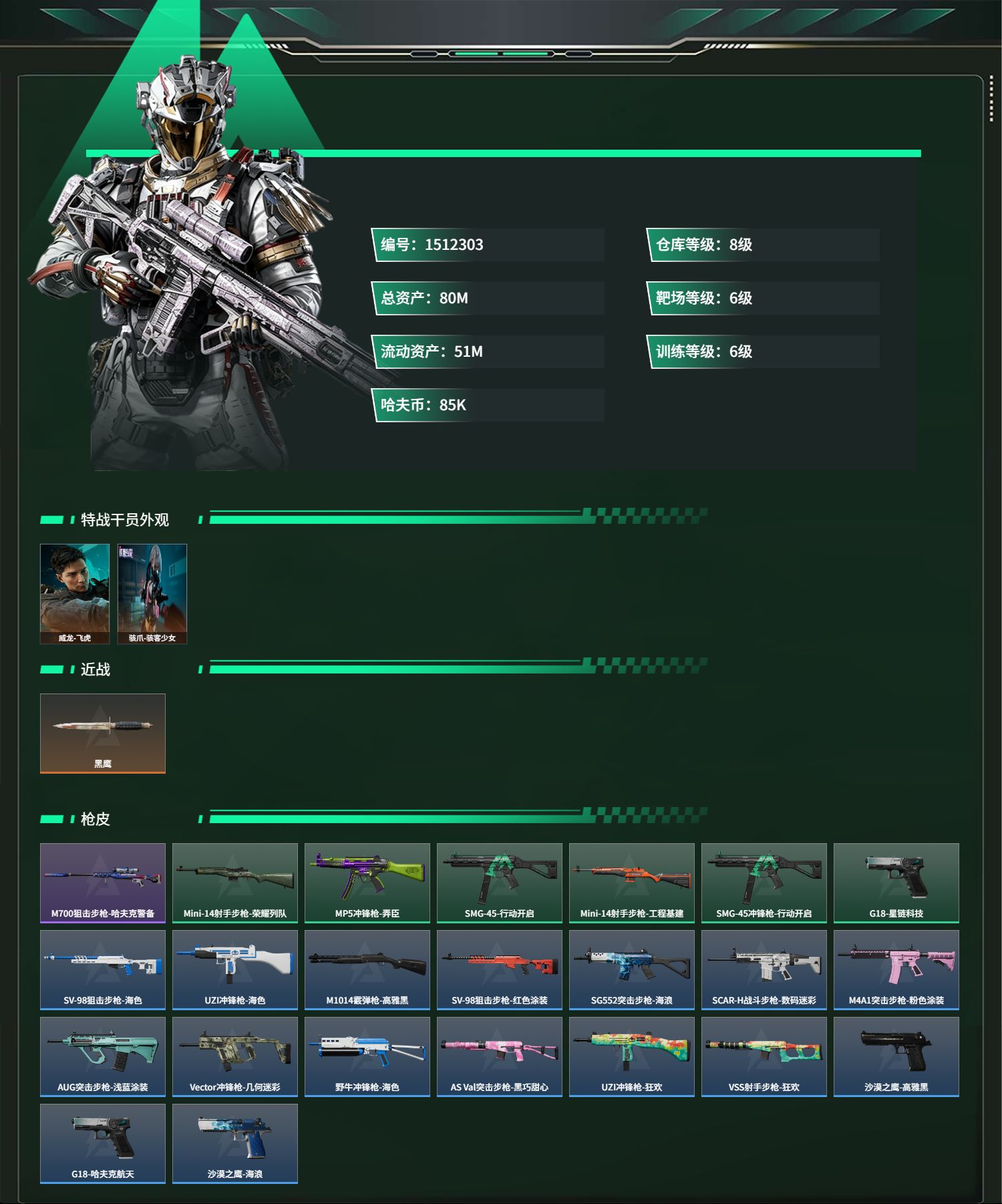
Task: Select the 总资产：80M total assets field
Action: (488, 298)
